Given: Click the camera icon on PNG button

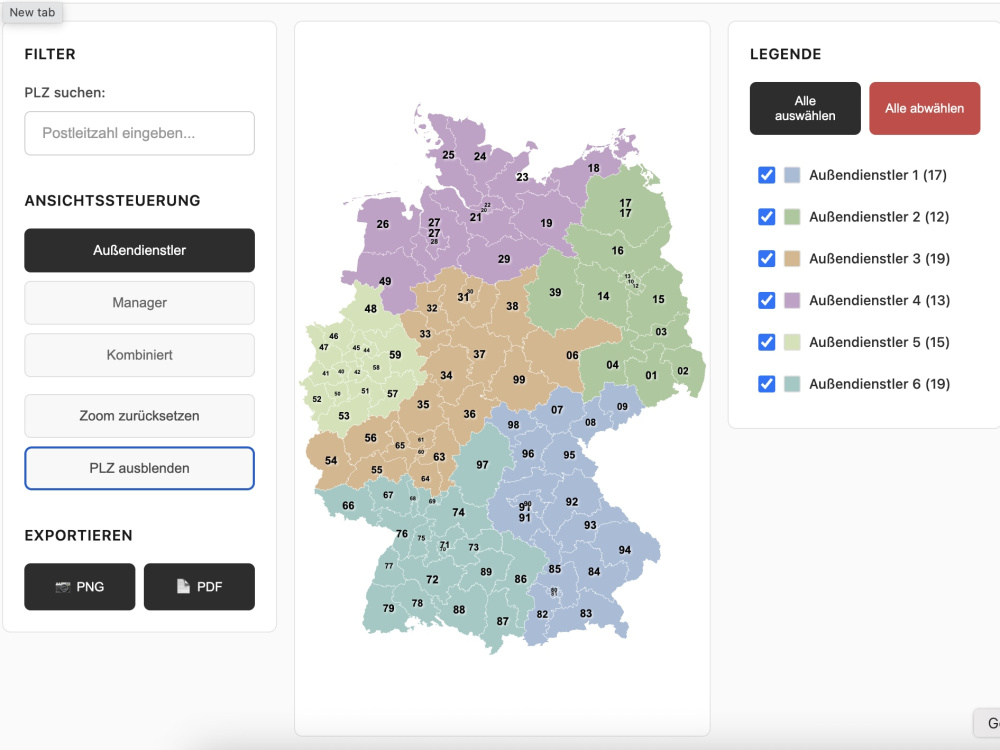Looking at the screenshot, I should click(62, 587).
